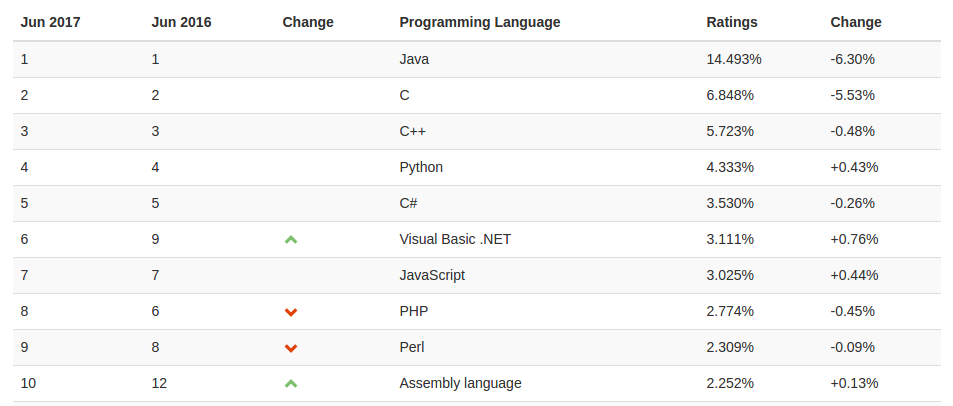Select the 'C#' language cell
The width and height of the screenshot is (953, 406).
click(x=408, y=203)
